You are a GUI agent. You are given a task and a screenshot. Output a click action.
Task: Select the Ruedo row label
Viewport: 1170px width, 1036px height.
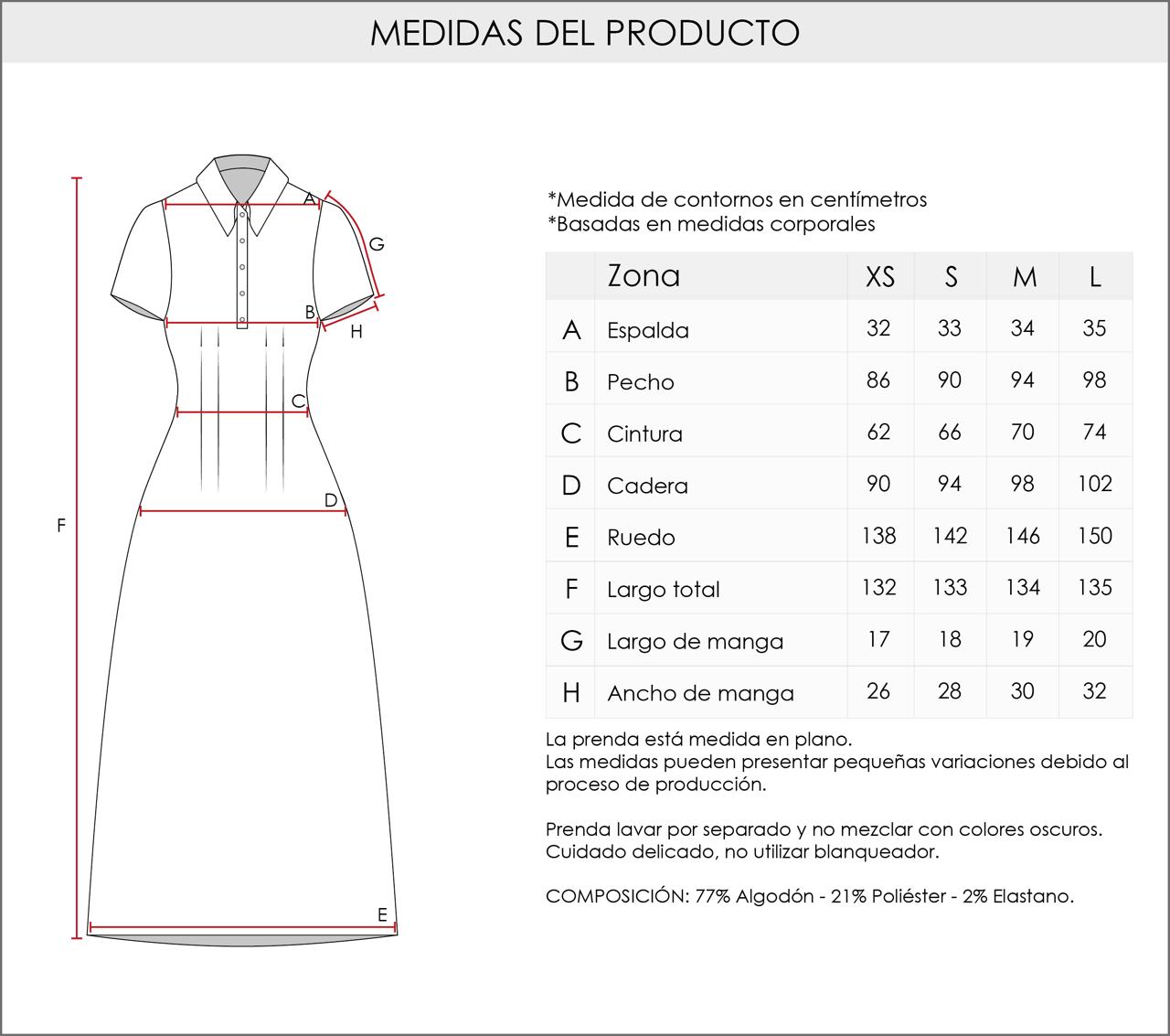pyautogui.click(x=641, y=538)
